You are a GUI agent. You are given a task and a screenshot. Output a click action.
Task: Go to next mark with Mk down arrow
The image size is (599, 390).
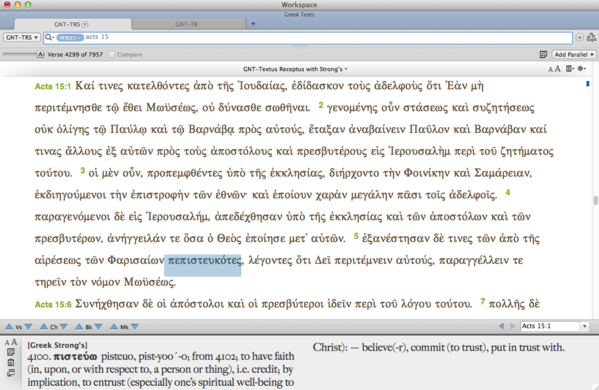[x=134, y=327]
